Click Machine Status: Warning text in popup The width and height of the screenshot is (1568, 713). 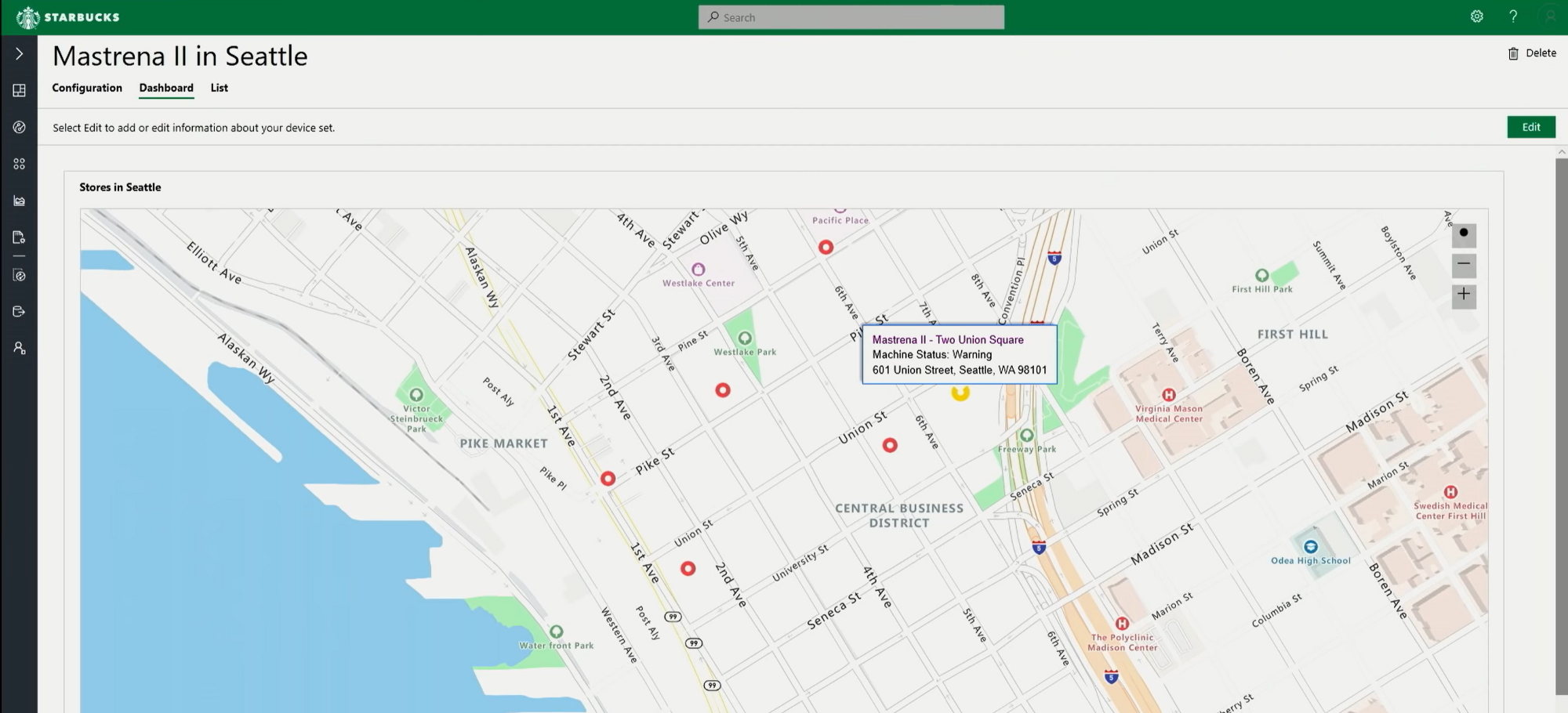tap(931, 355)
